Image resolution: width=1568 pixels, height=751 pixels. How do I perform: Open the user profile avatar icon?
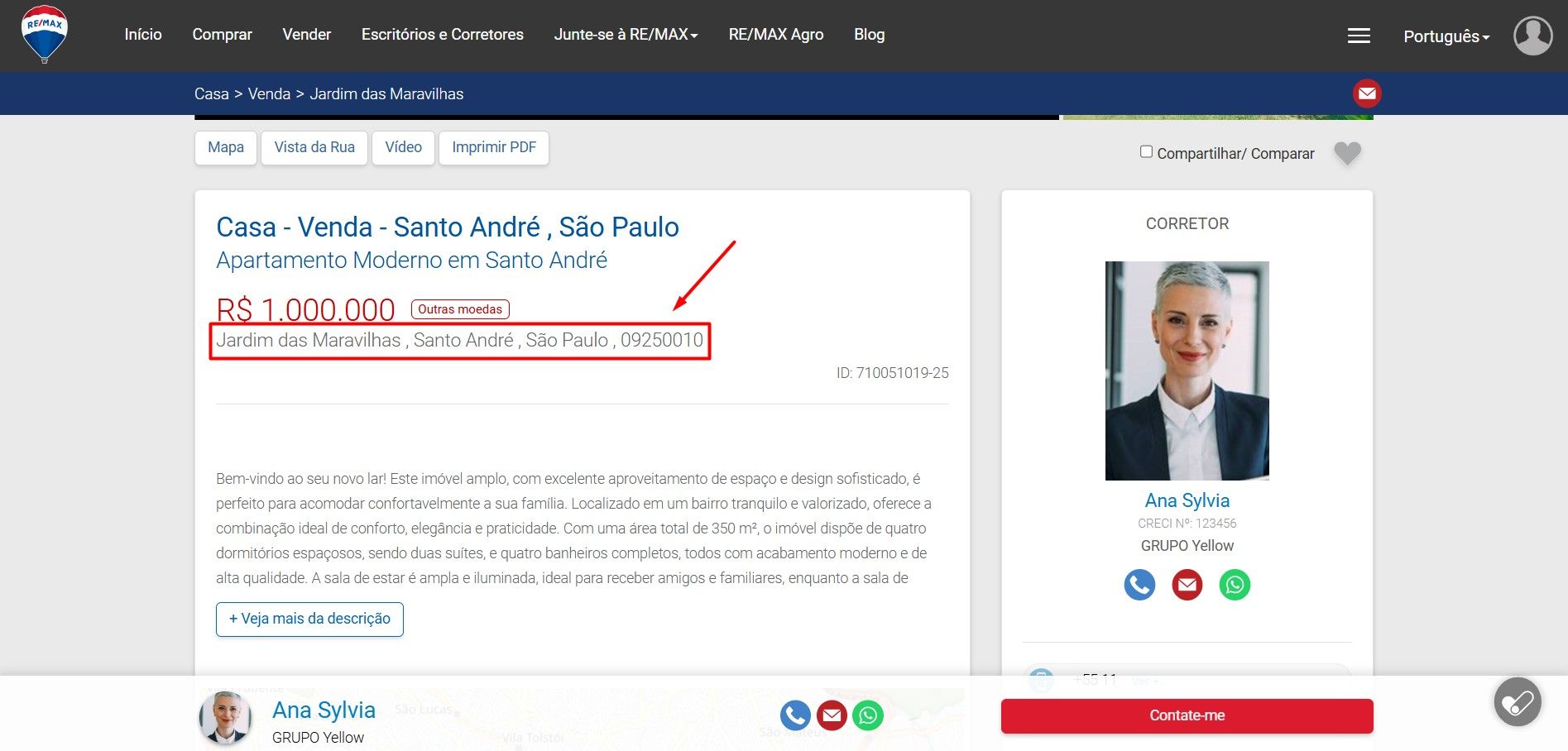tap(1533, 36)
